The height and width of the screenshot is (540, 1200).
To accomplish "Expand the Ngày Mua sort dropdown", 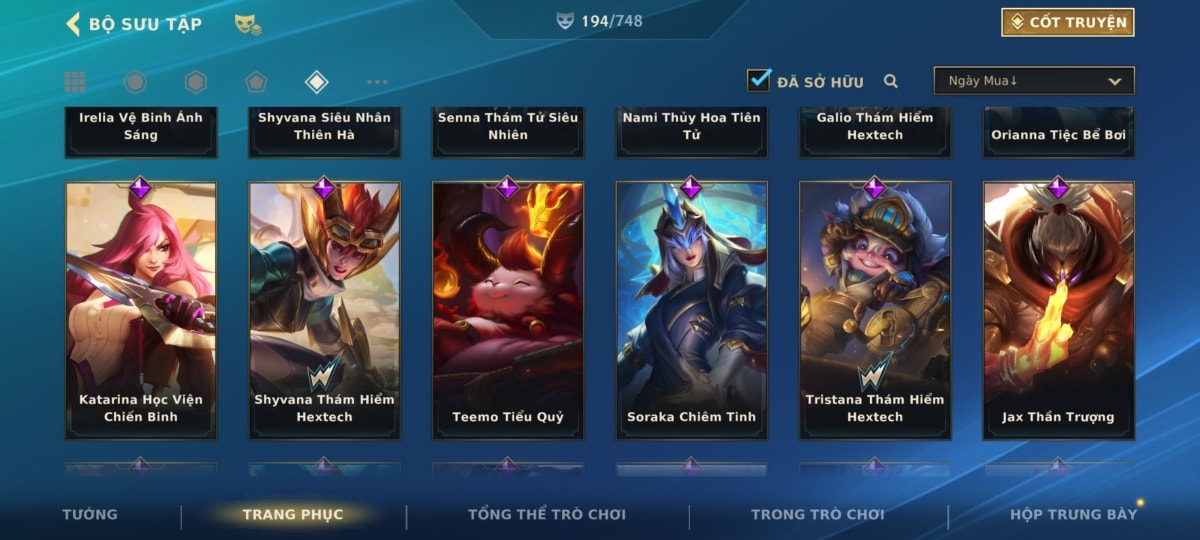I will tap(1034, 81).
